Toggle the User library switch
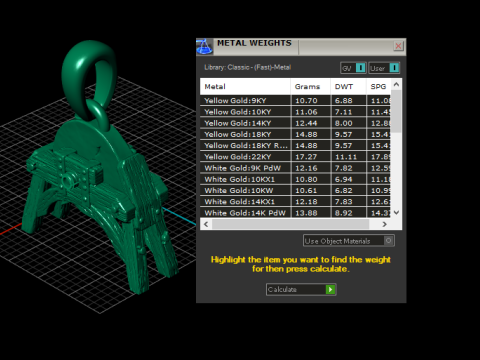 [x=384, y=68]
